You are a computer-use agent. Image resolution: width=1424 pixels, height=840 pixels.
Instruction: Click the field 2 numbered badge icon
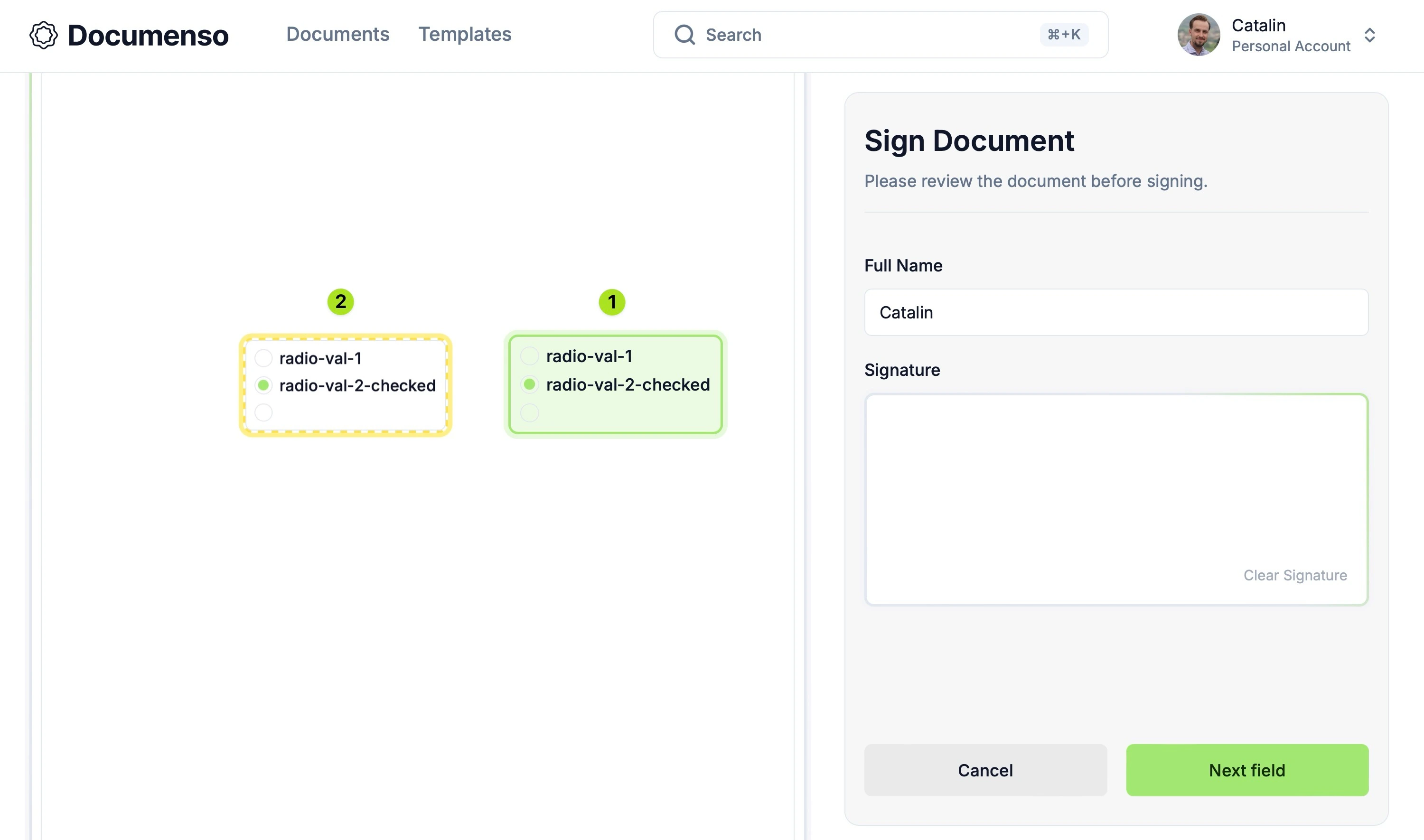click(340, 301)
